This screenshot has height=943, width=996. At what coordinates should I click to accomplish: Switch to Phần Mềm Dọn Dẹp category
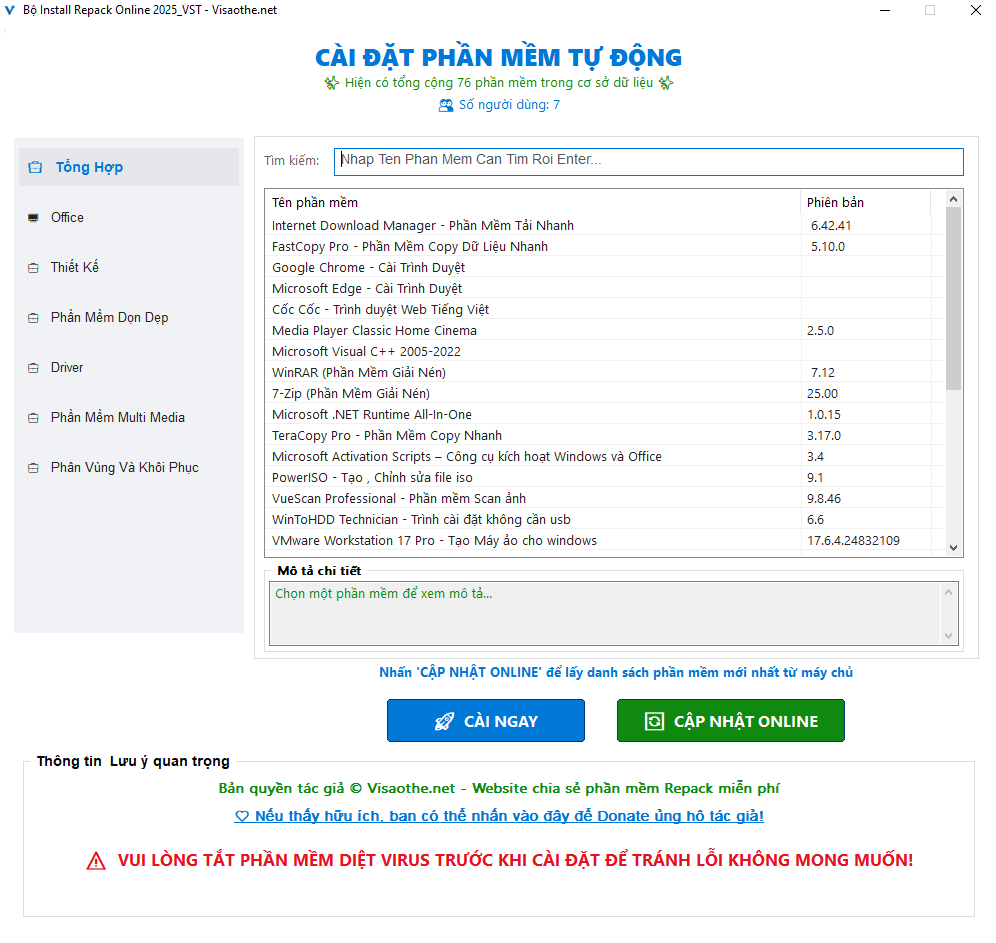(x=129, y=318)
